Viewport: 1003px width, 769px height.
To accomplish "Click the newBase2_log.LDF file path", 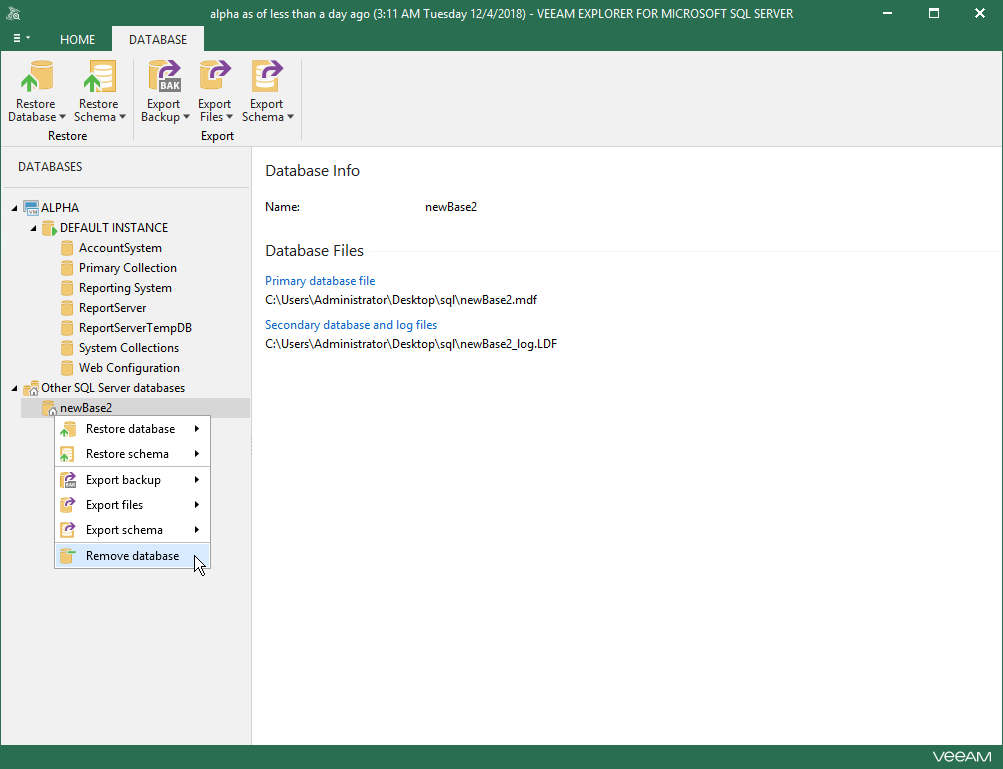I will point(411,344).
